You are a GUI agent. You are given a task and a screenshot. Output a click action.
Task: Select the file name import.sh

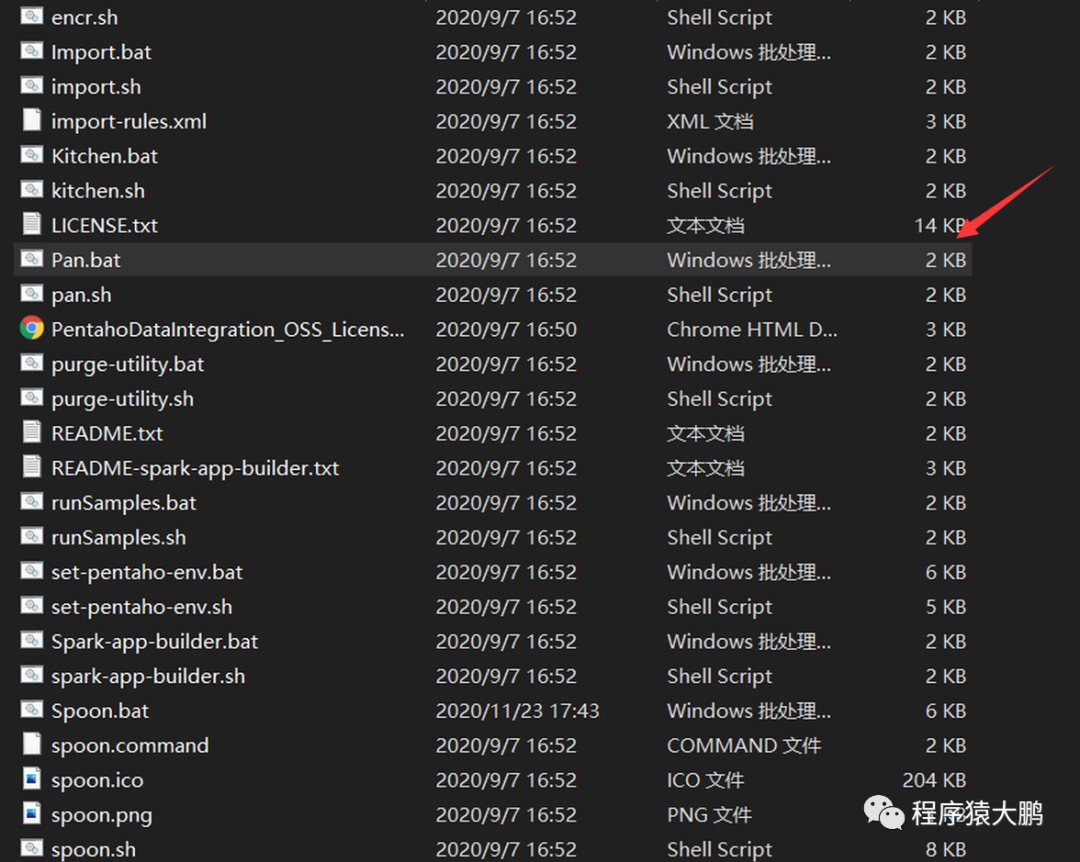(x=96, y=87)
